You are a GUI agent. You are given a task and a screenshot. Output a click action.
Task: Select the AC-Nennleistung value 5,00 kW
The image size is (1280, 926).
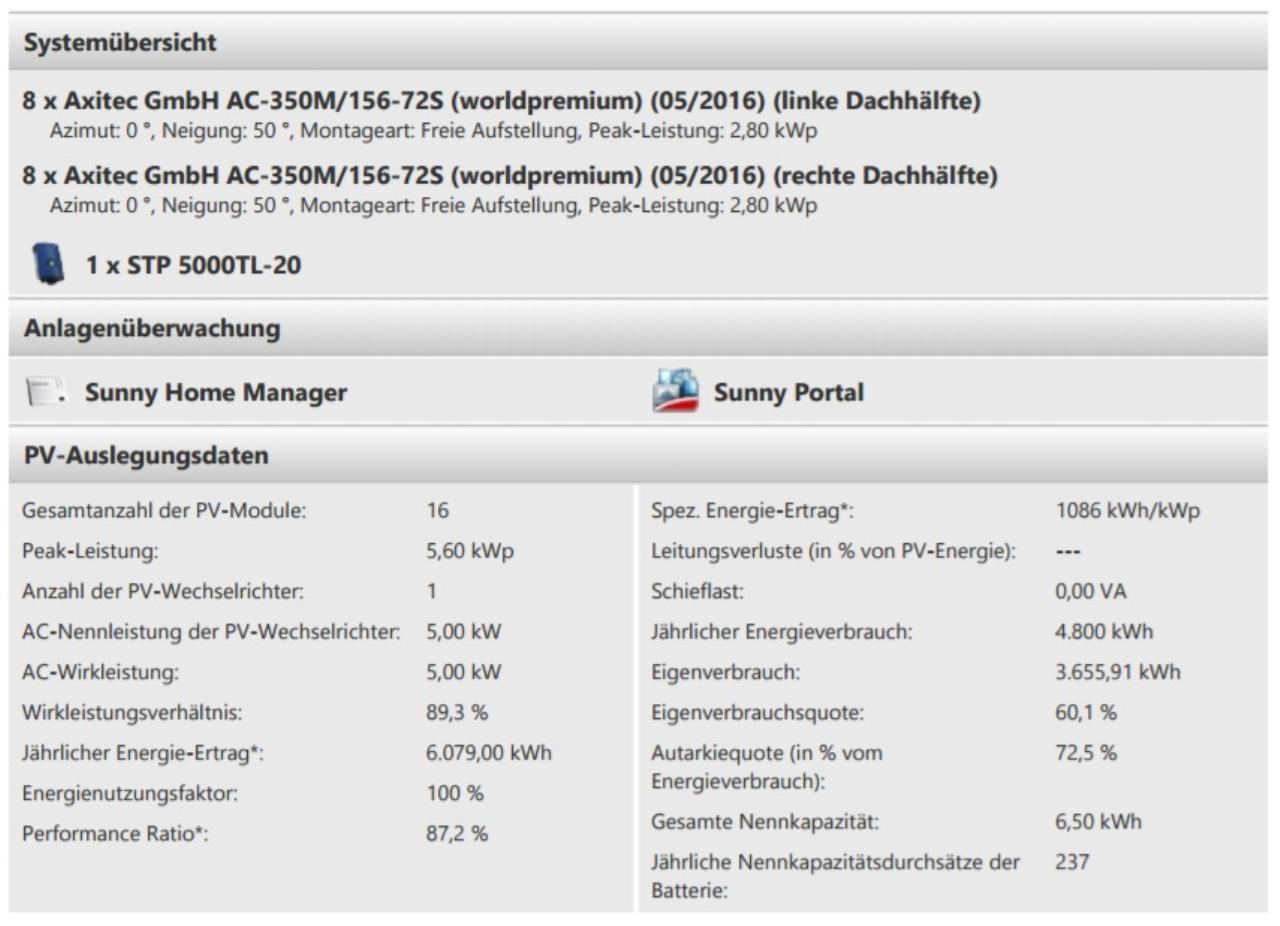463,632
